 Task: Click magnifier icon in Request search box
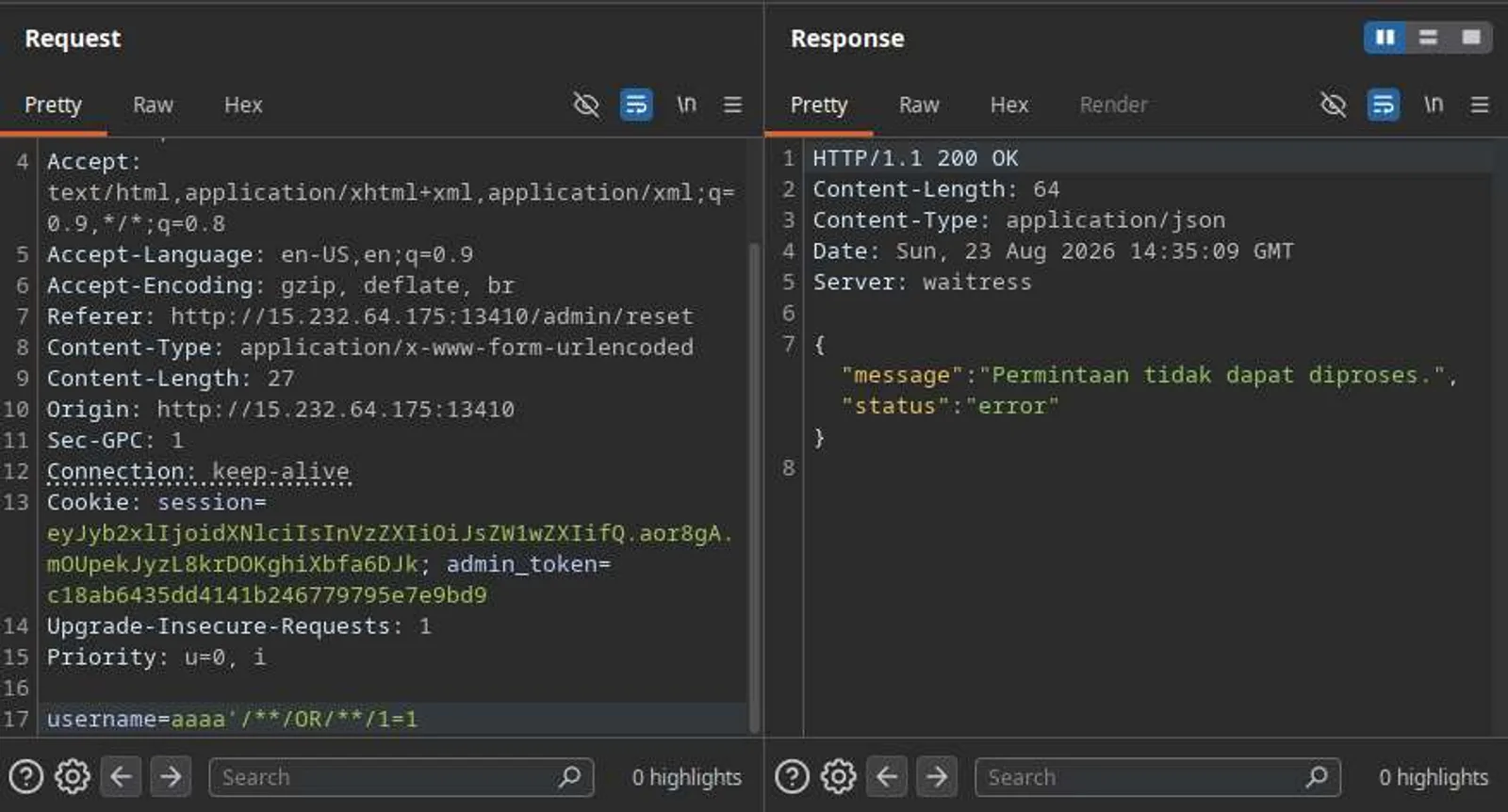coord(569,777)
